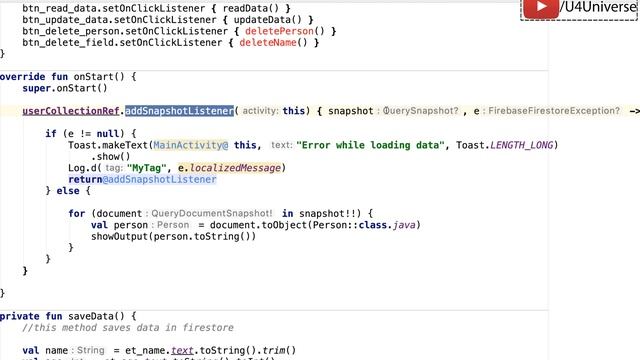640x360 pixels.
Task: Click the 'activity:' parameter hint
Action: (260, 111)
